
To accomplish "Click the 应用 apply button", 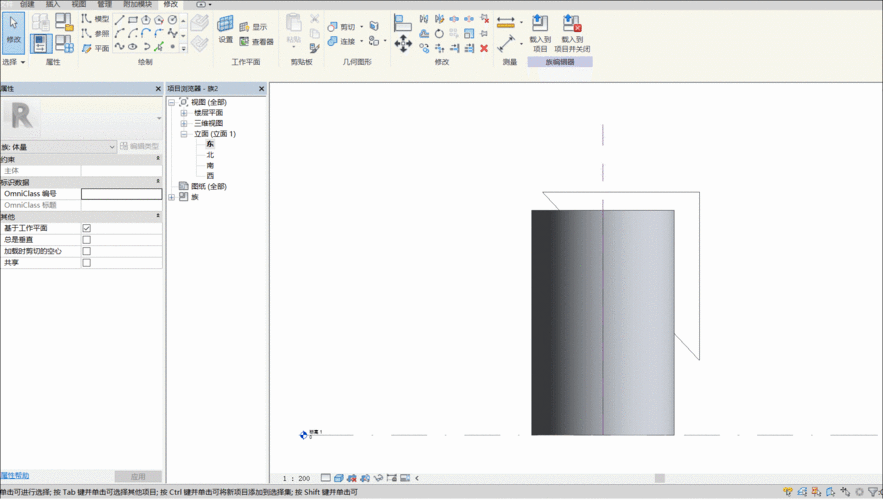I will 139,476.
